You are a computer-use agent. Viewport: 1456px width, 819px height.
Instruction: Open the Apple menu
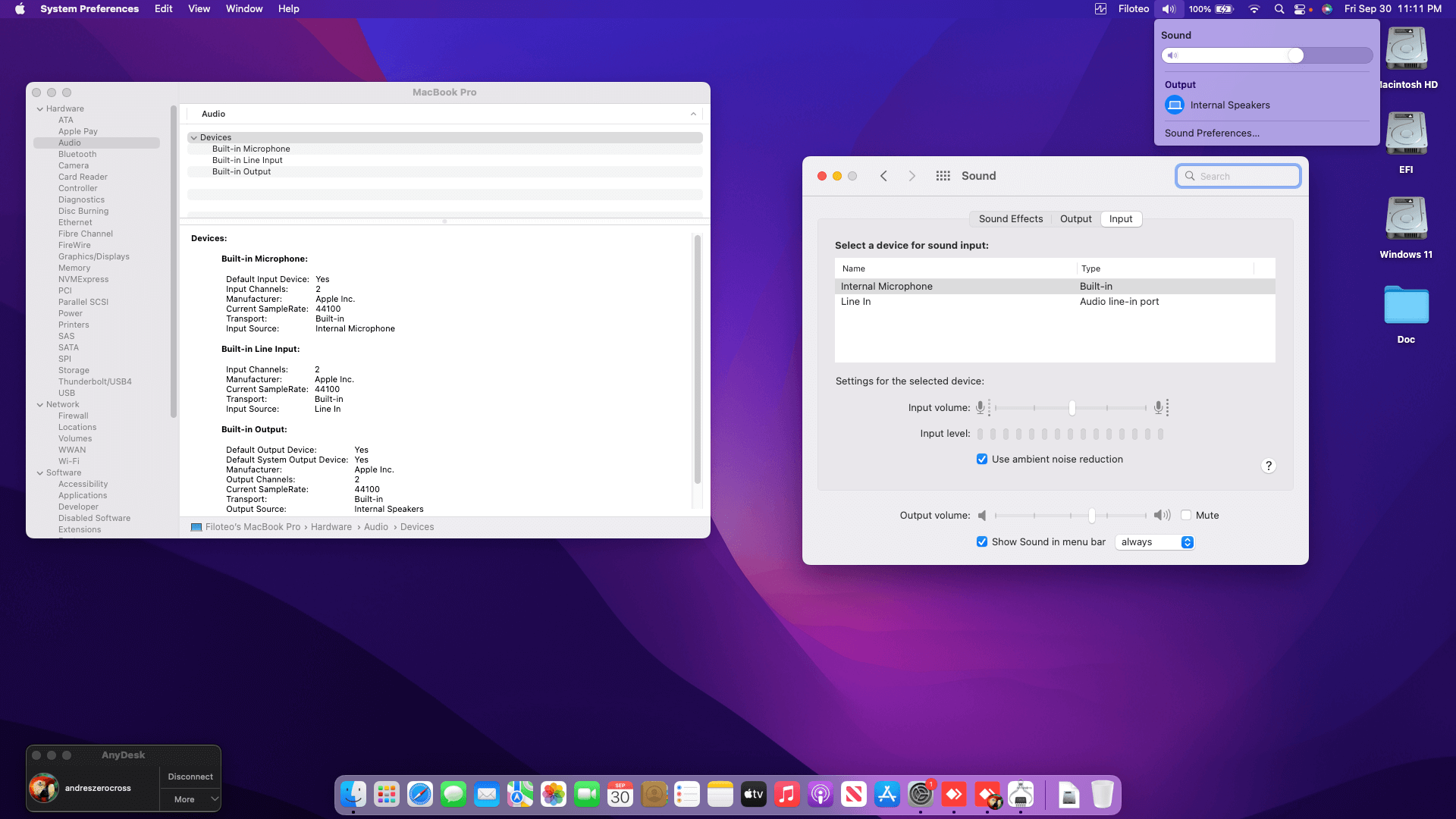[20, 9]
